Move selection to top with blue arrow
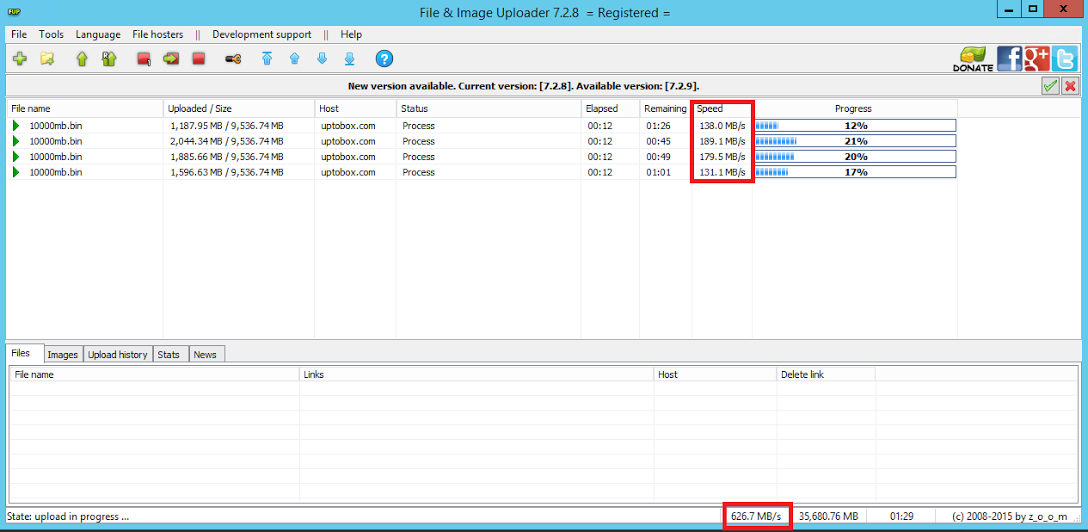Screen dimensions: 1088x532 click(x=267, y=60)
